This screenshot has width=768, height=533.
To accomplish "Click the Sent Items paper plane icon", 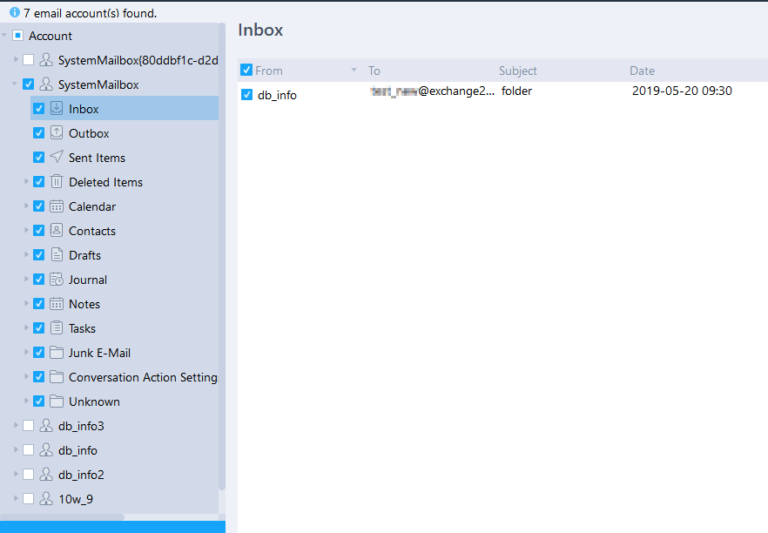I will tap(56, 157).
